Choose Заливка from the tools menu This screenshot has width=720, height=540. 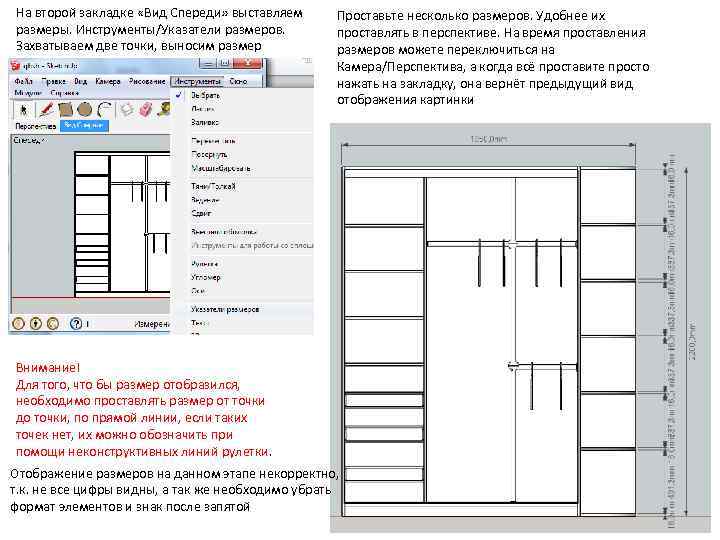pos(205,123)
